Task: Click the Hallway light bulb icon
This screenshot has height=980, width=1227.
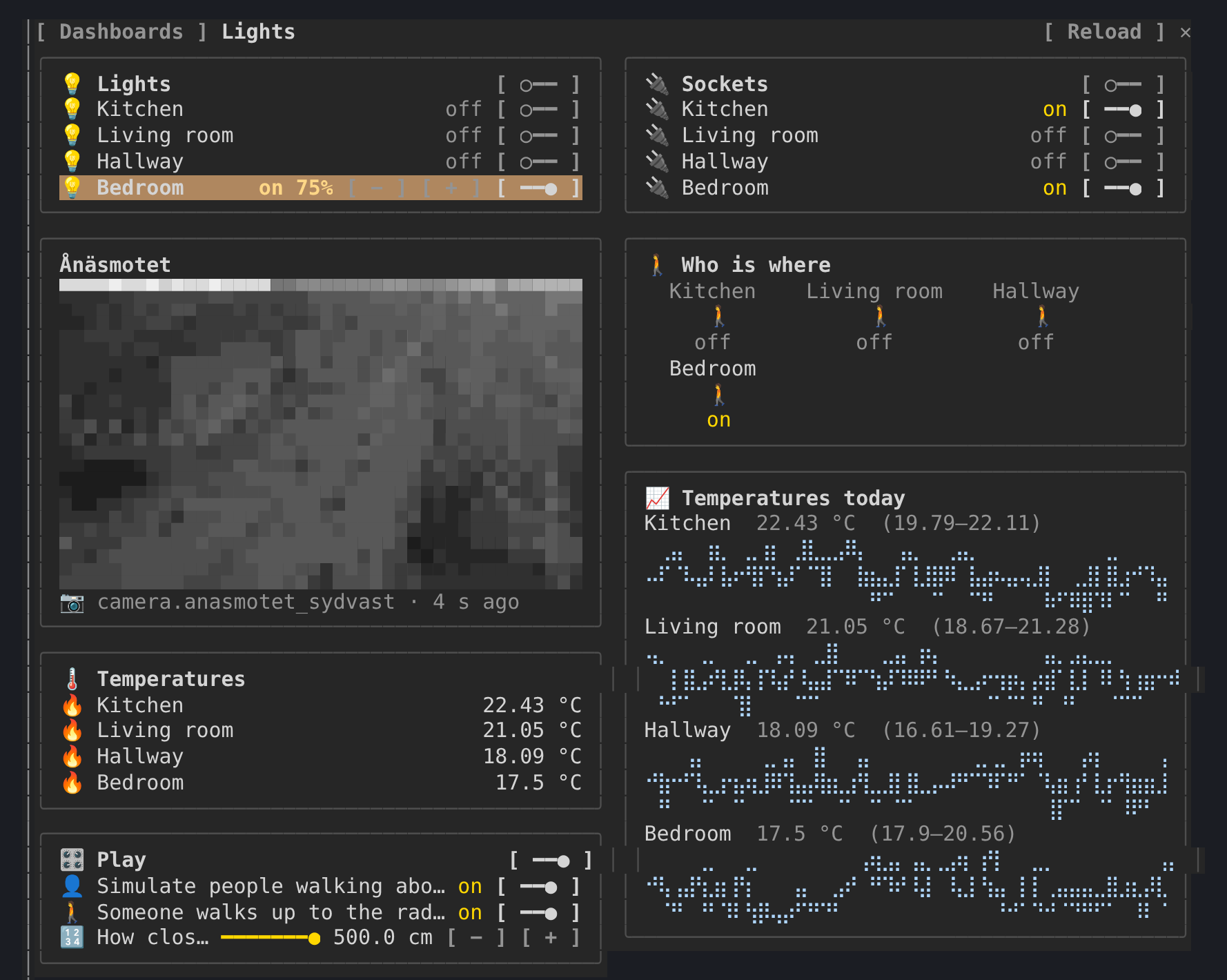Action: pyautogui.click(x=72, y=161)
